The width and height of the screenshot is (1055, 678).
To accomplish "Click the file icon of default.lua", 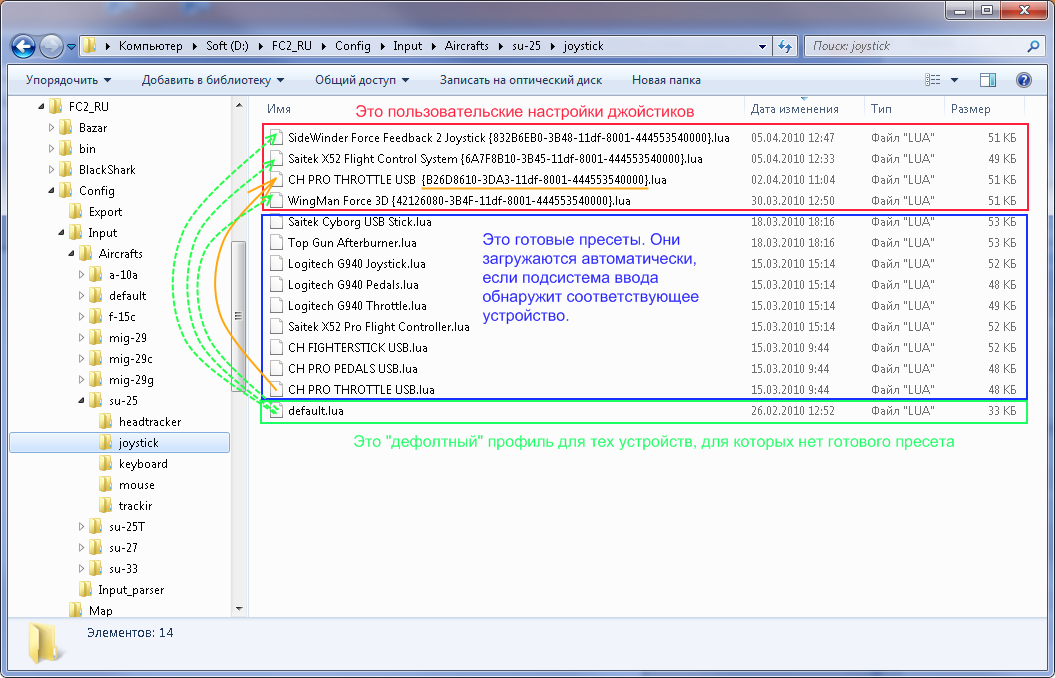I will [x=276, y=411].
